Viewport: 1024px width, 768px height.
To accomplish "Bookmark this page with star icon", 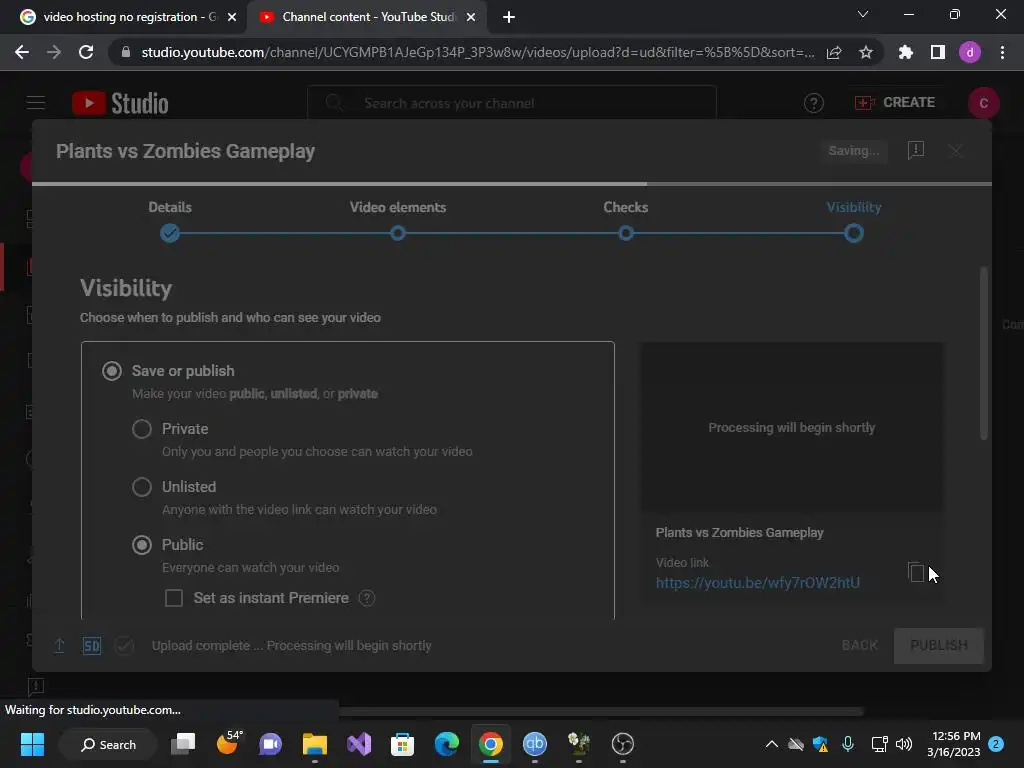I will tap(866, 52).
